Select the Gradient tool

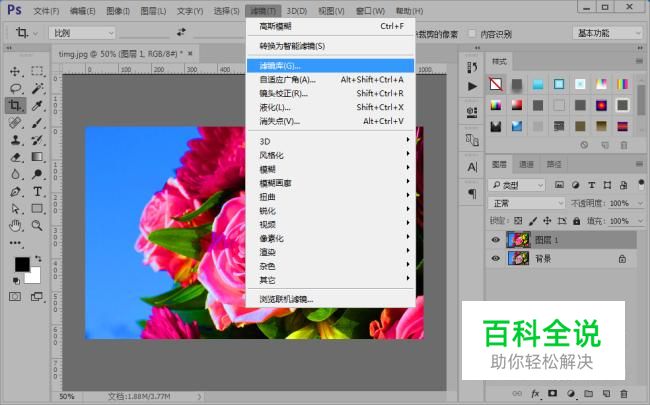(x=37, y=157)
